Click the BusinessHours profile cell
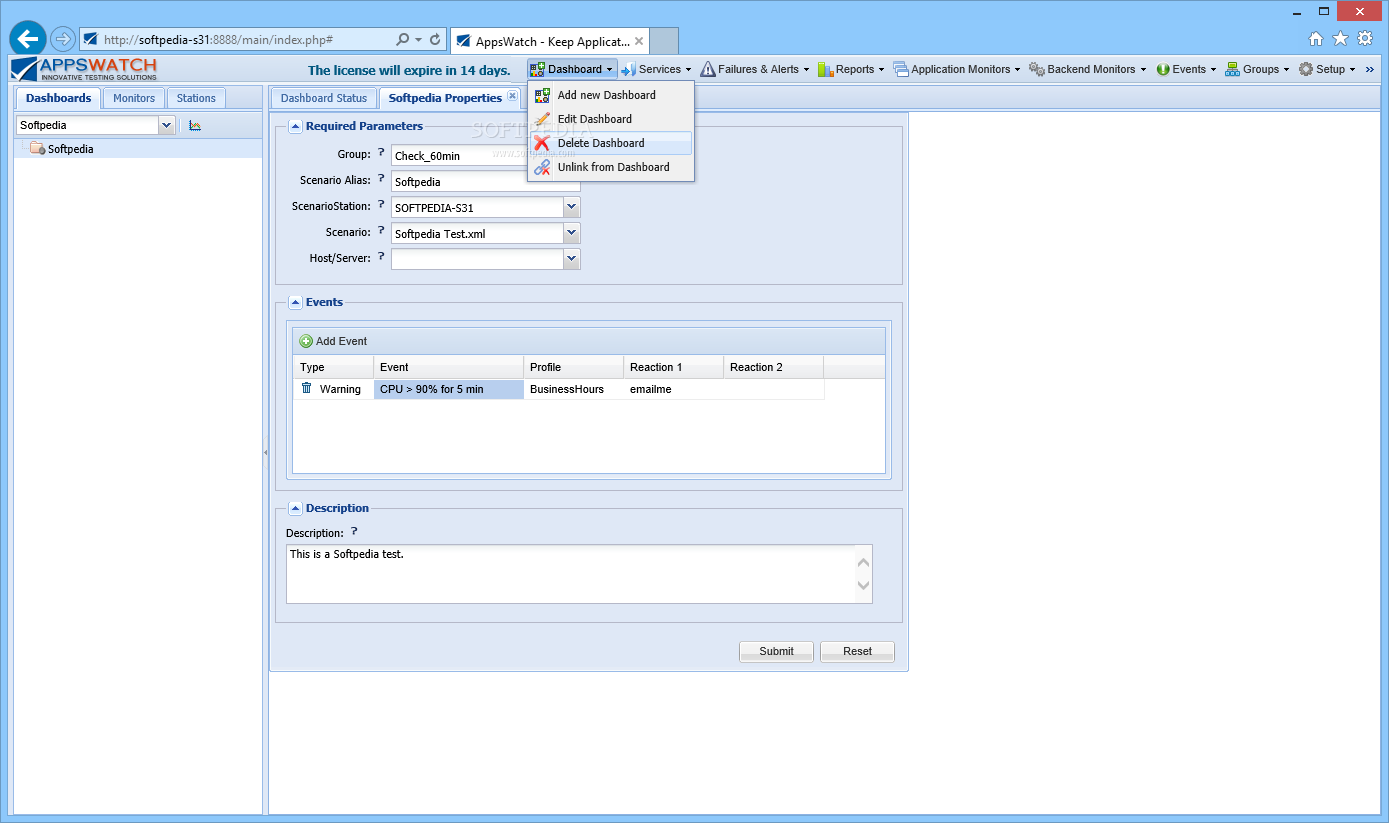This screenshot has width=1389, height=823. tap(574, 389)
